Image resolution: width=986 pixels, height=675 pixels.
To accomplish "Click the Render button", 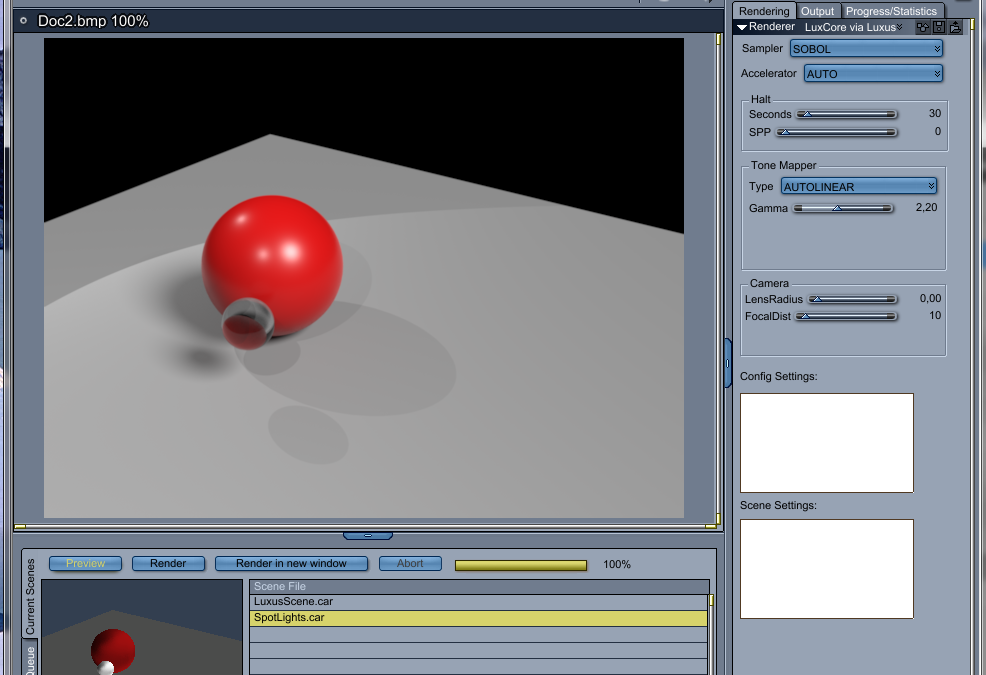I will [168, 564].
